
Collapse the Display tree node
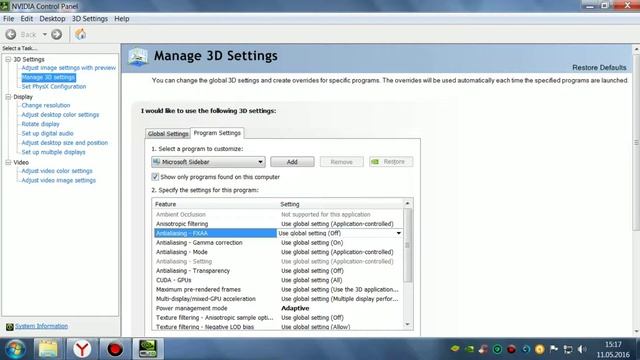pyautogui.click(x=8, y=97)
